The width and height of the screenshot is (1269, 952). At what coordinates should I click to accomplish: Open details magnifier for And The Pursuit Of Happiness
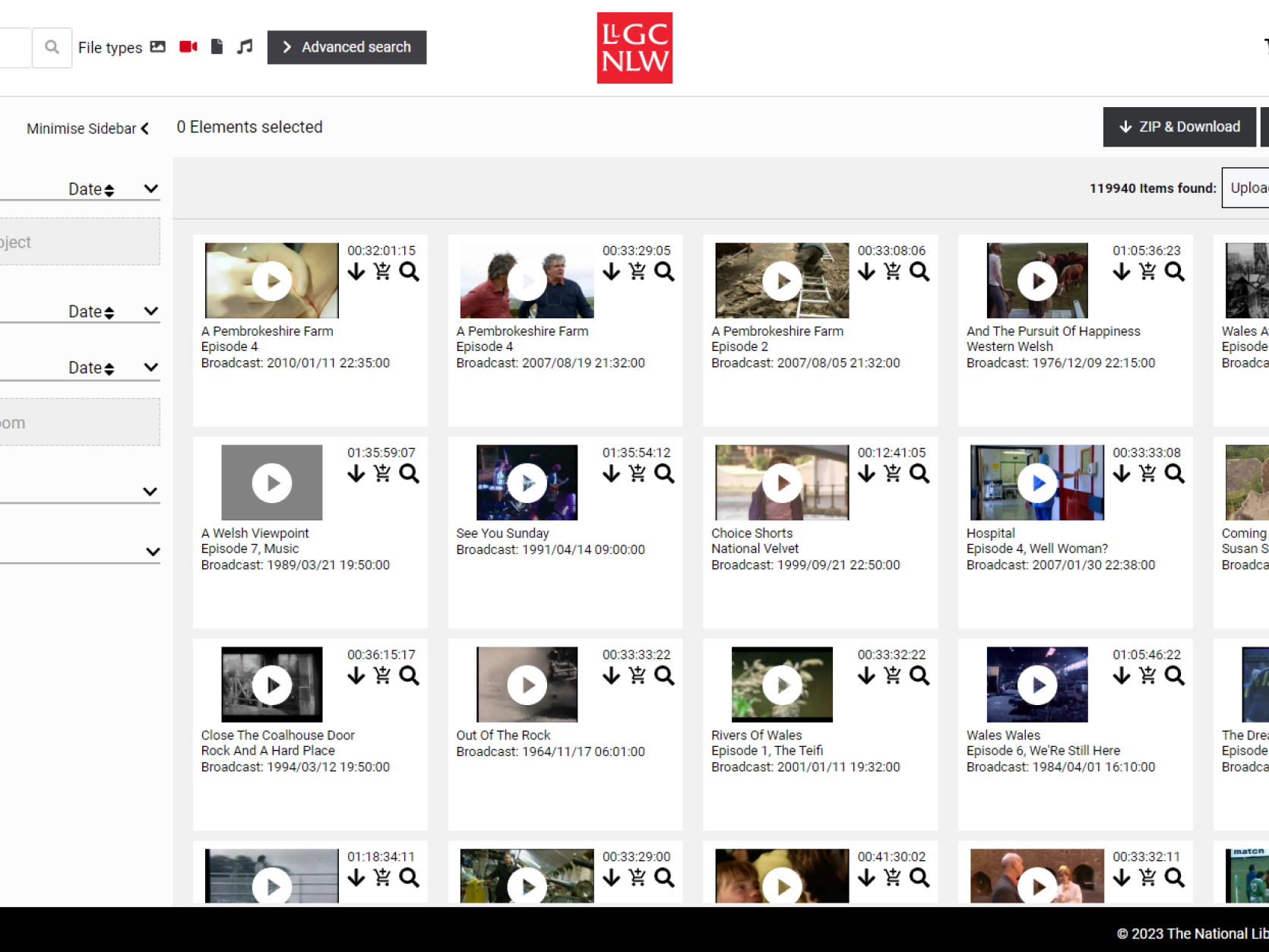(x=1175, y=271)
